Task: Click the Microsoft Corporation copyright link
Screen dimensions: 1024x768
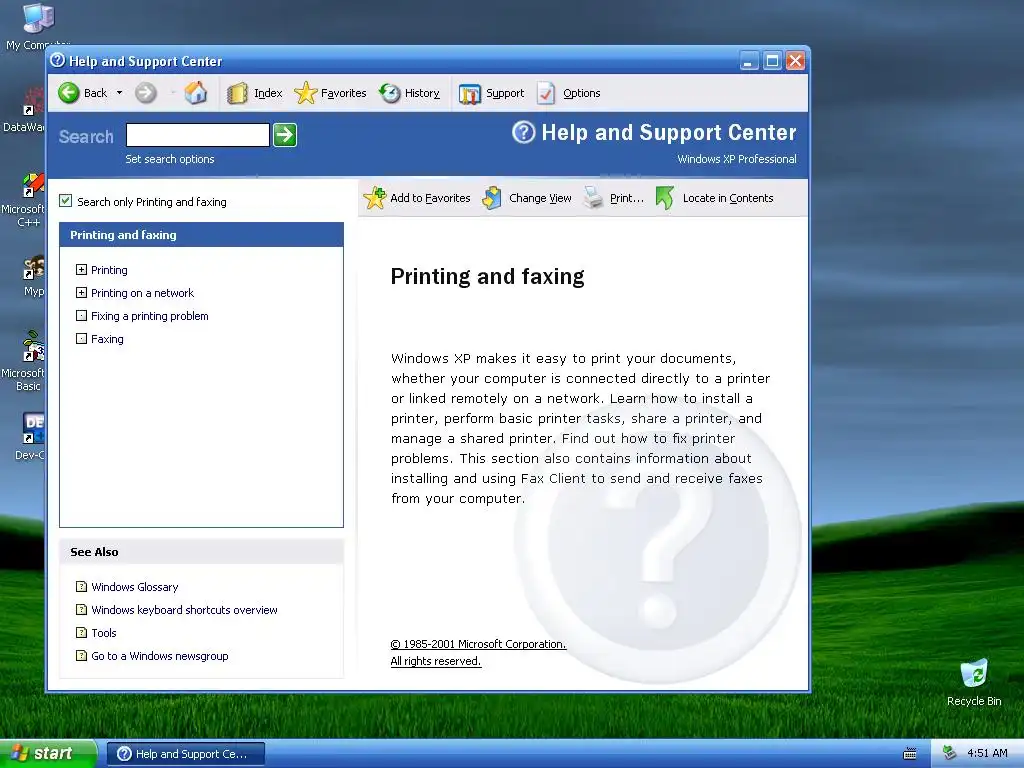Action: 478,644
